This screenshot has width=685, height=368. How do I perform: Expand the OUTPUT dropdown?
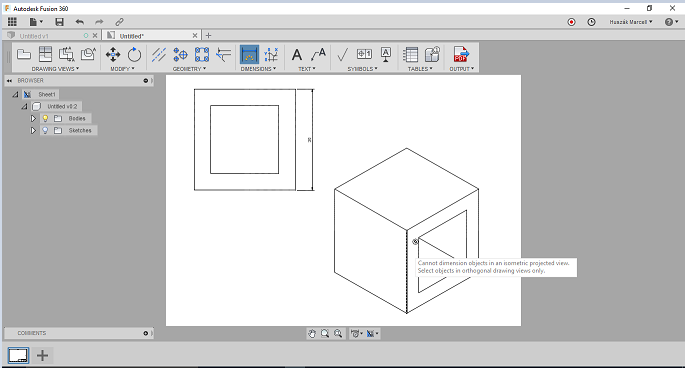click(x=462, y=69)
